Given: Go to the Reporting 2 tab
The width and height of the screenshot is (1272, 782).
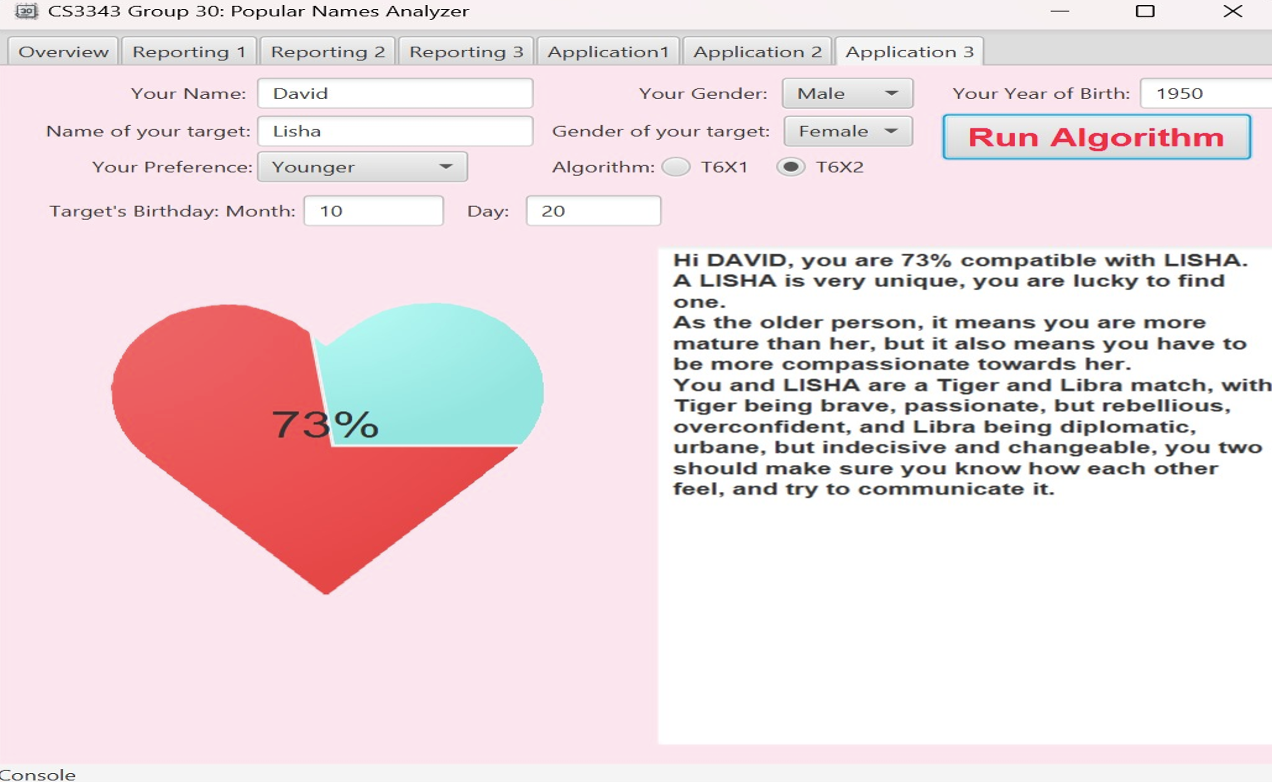Looking at the screenshot, I should 327,52.
